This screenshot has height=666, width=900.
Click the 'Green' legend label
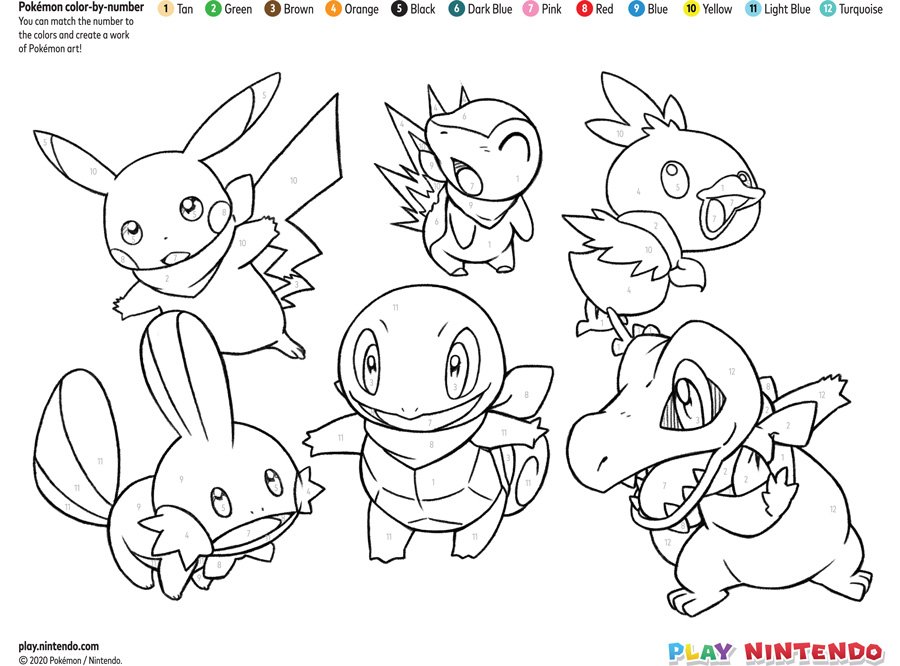[x=238, y=9]
